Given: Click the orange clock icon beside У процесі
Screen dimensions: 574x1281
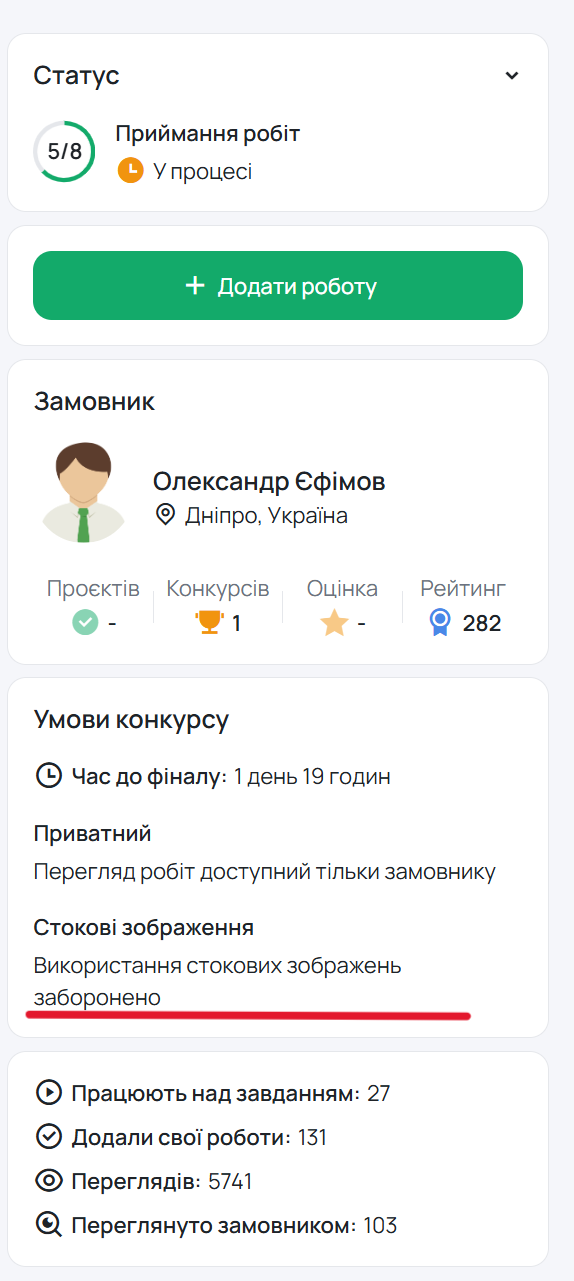Looking at the screenshot, I should [x=130, y=171].
